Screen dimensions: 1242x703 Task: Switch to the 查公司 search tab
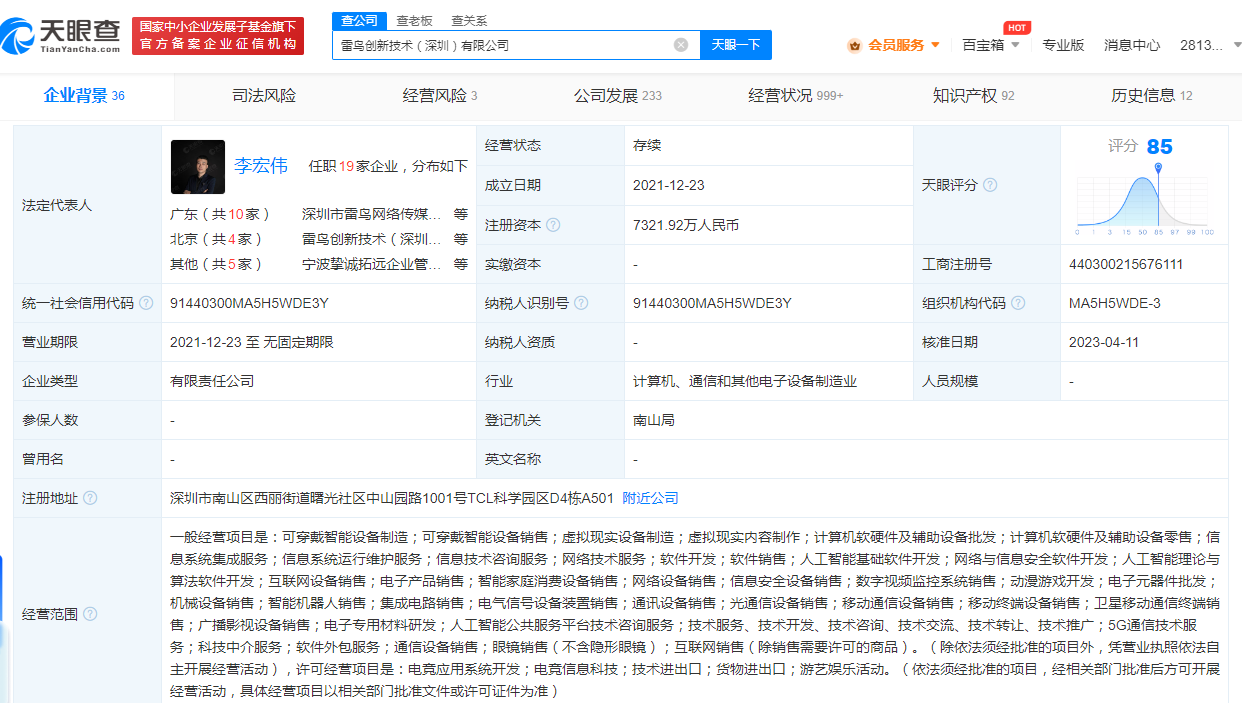tap(360, 20)
